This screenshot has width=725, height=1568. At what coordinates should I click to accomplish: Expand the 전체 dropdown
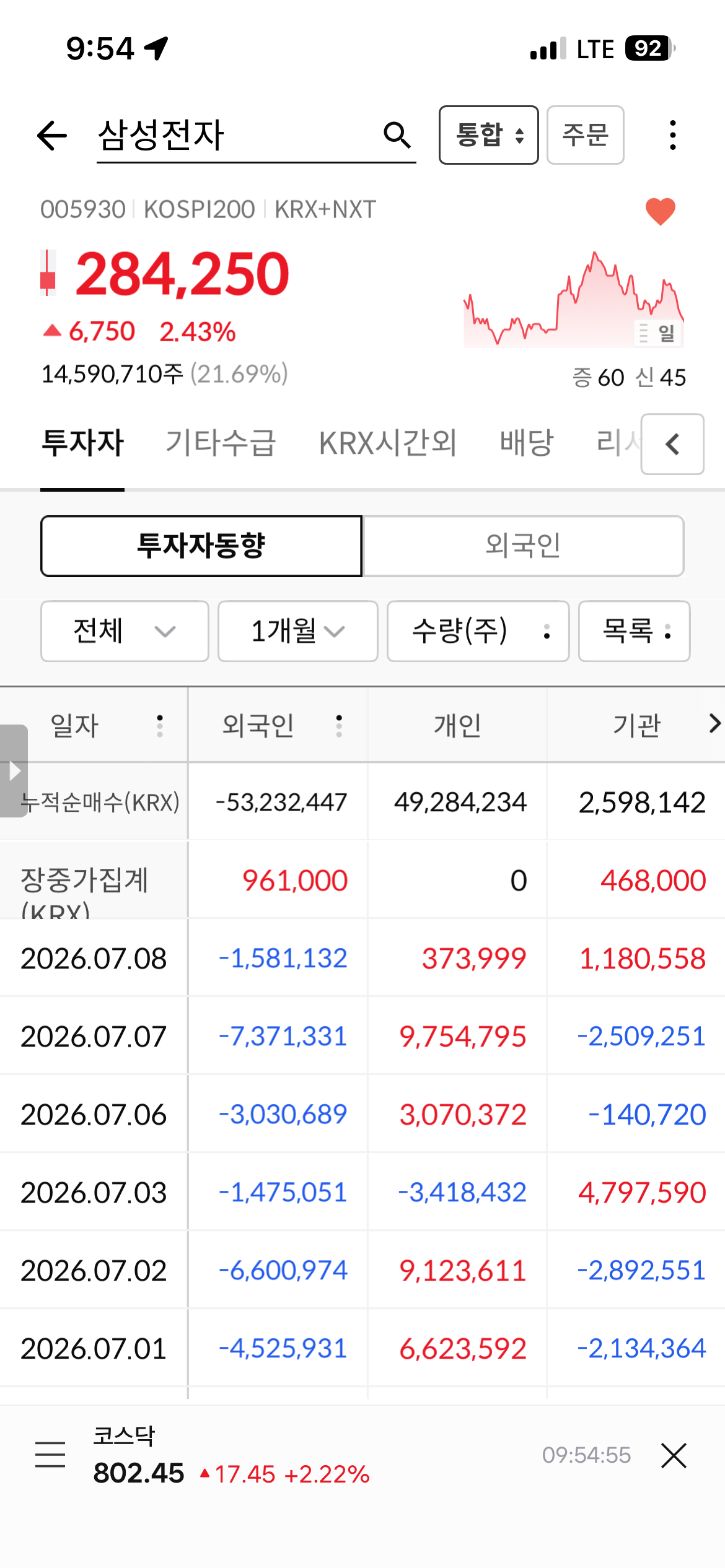[125, 631]
